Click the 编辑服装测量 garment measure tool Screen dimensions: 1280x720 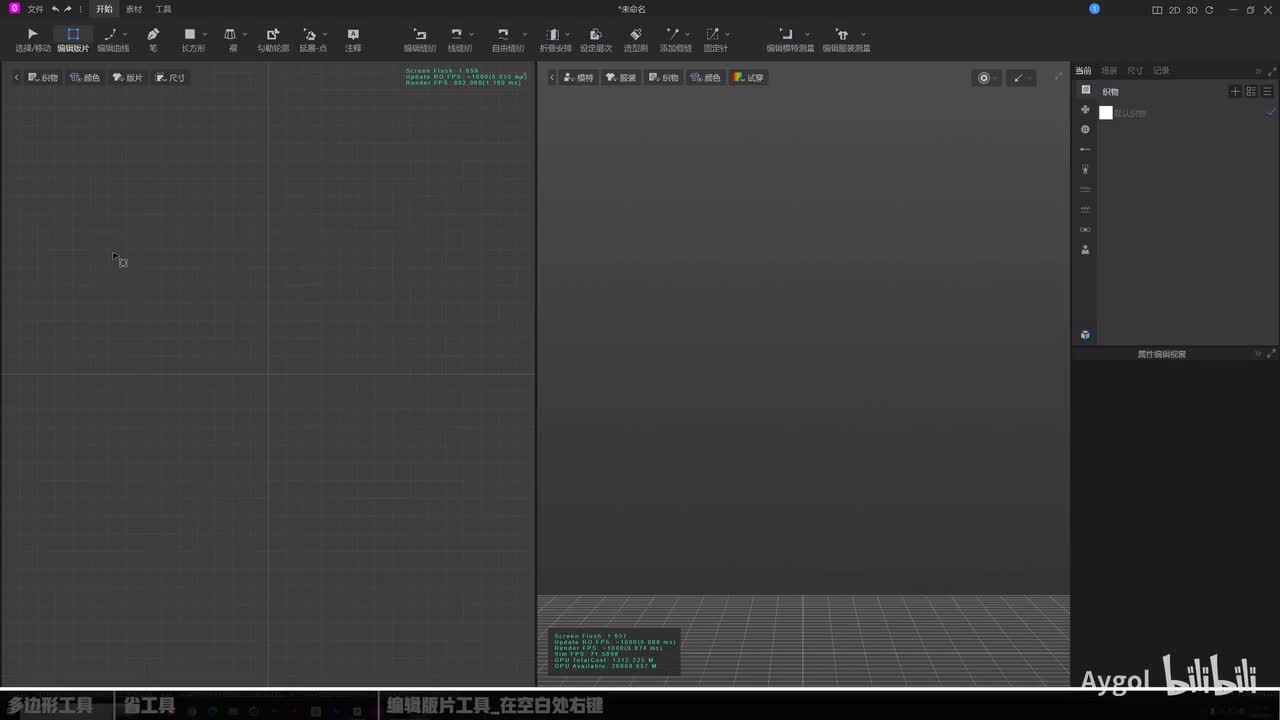click(845, 40)
